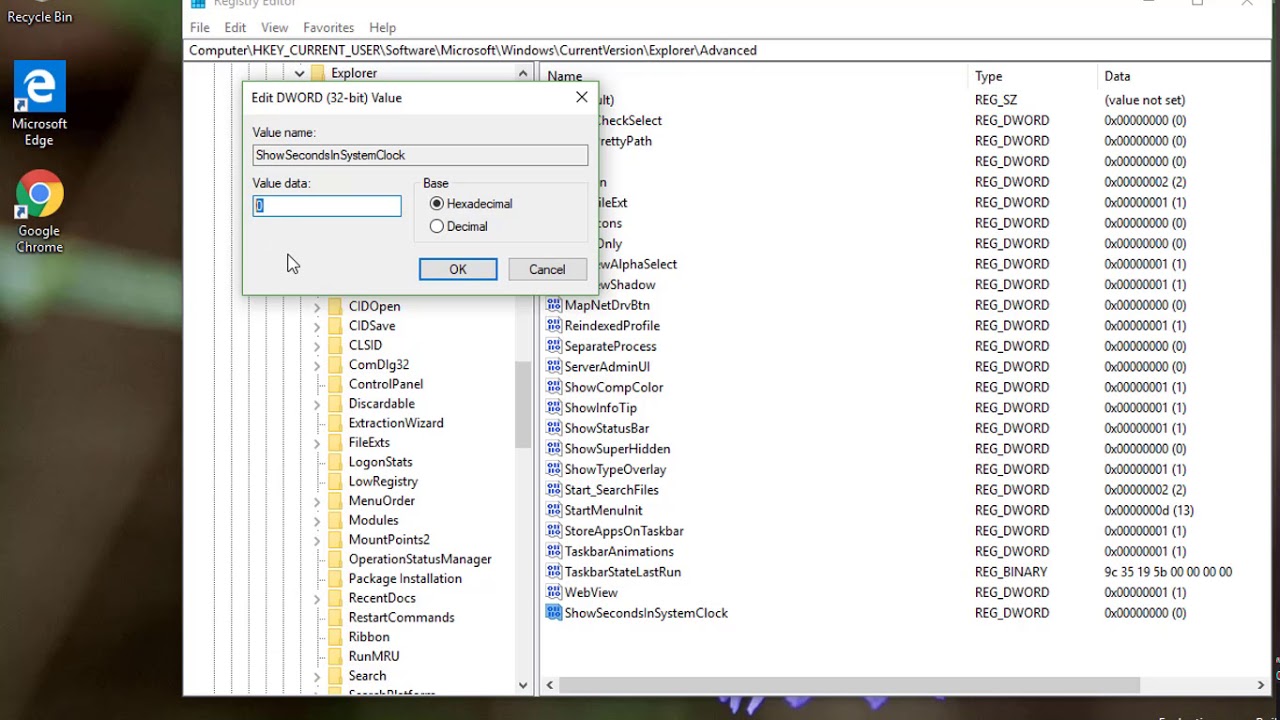This screenshot has height=720, width=1280.
Task: Select the ShowSuperHidden value icon
Action: (x=553, y=448)
